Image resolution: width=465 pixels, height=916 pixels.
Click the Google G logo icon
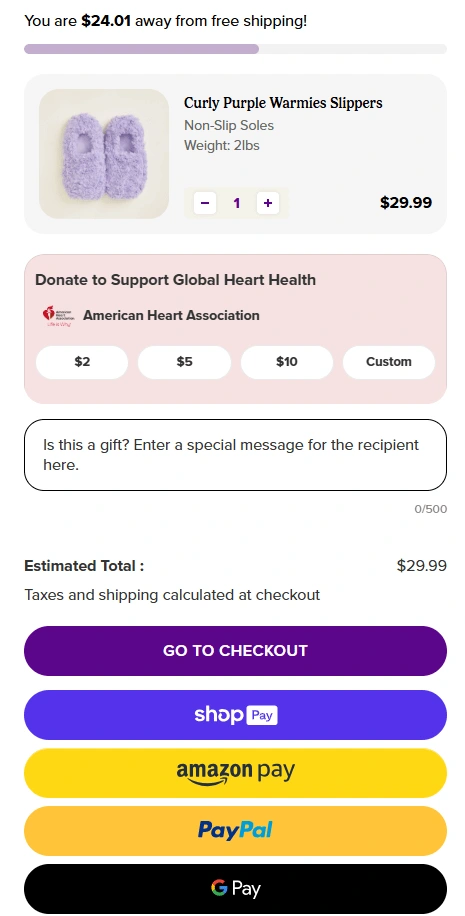pyautogui.click(x=219, y=889)
